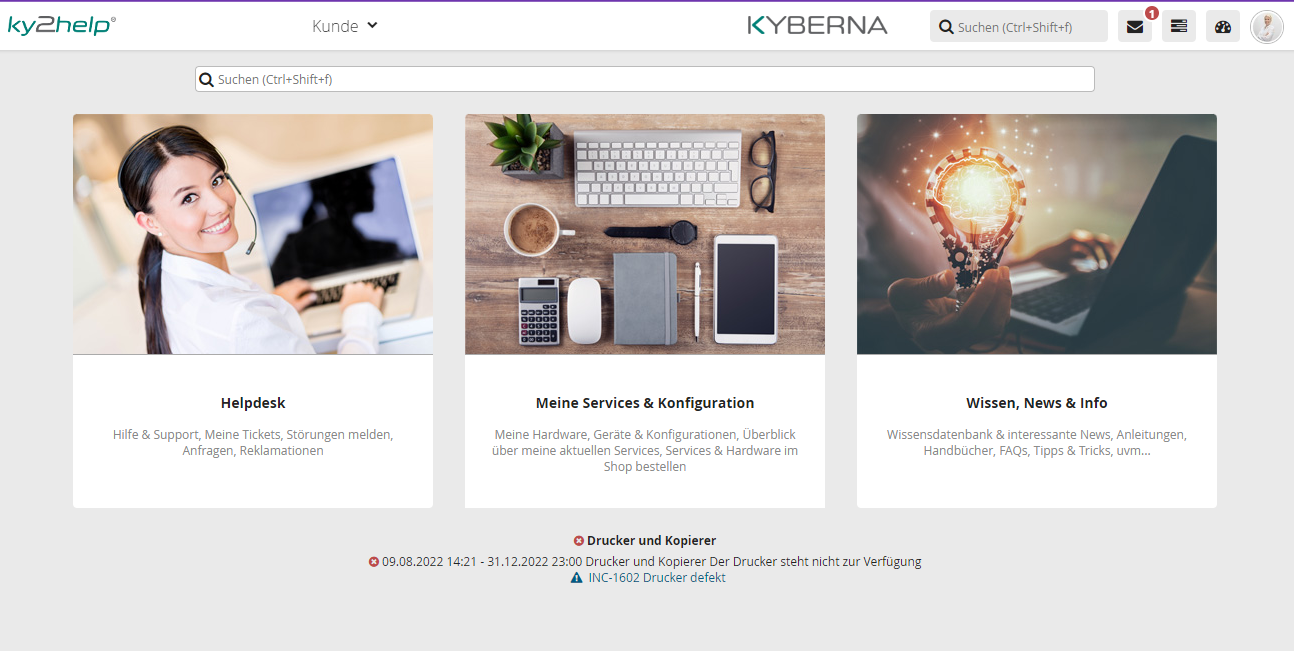Open the user profile avatar
Image resolution: width=1294 pixels, height=651 pixels.
pyautogui.click(x=1267, y=27)
